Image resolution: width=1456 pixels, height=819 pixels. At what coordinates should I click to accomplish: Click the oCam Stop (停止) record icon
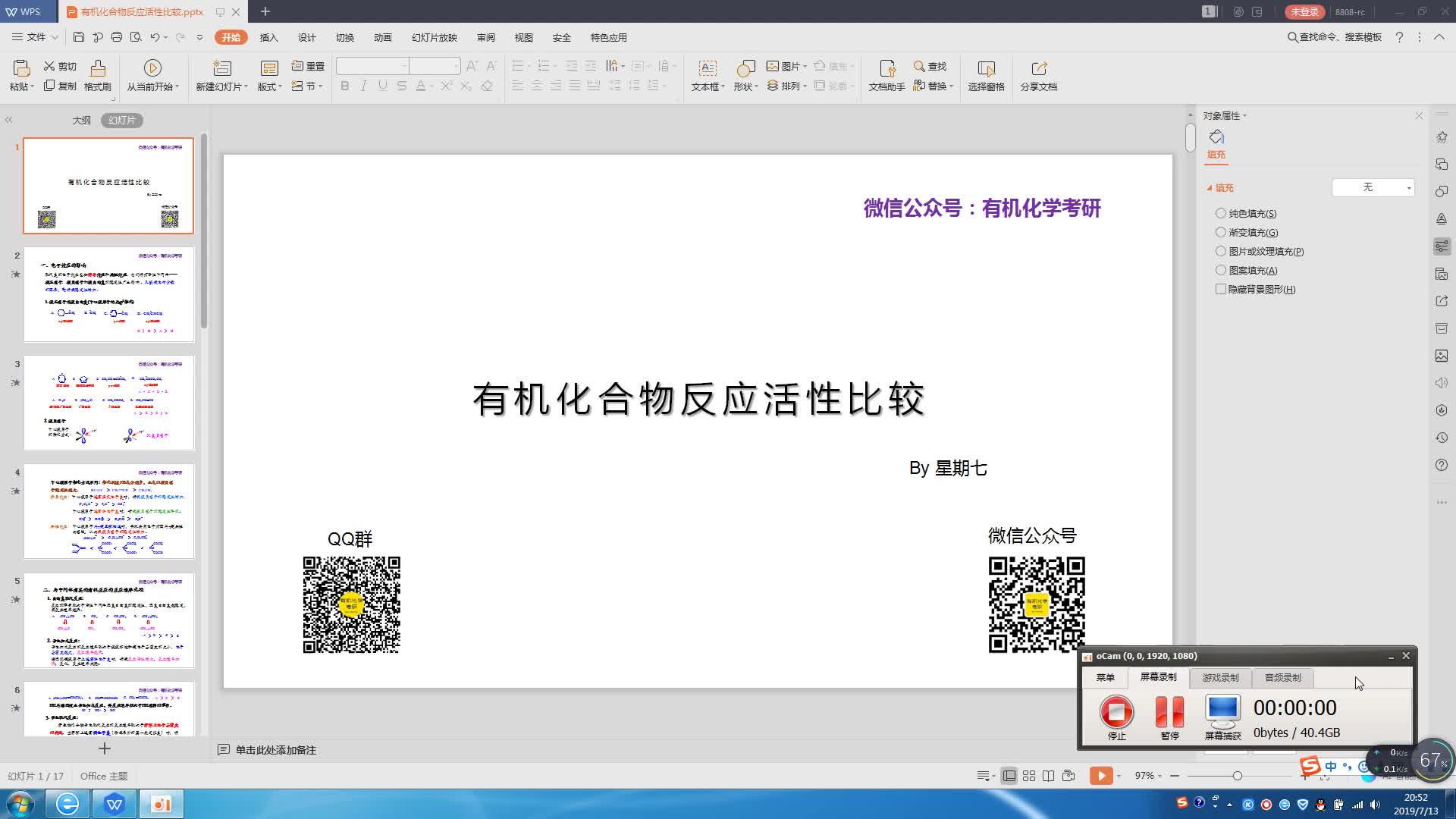1116,712
